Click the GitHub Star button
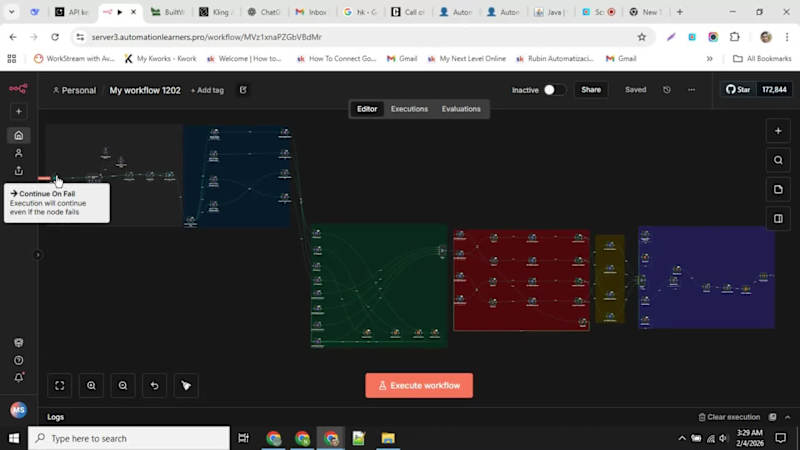 (x=738, y=90)
